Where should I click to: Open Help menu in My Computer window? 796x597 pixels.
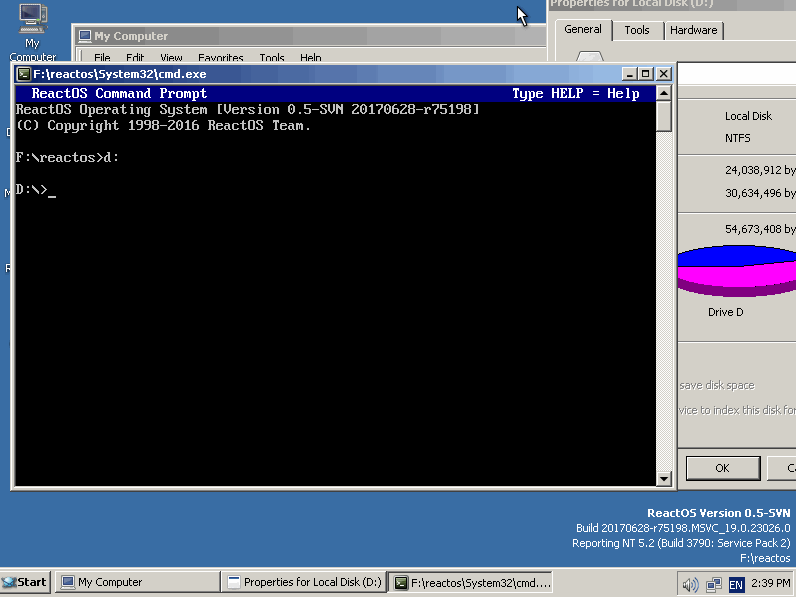[311, 58]
